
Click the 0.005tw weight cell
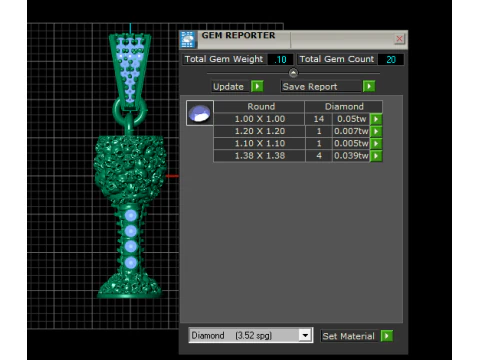point(351,144)
